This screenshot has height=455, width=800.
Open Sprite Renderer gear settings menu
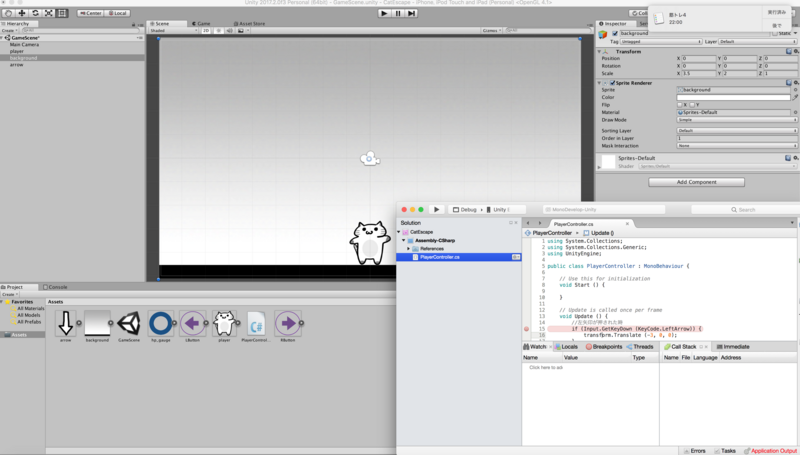[796, 83]
